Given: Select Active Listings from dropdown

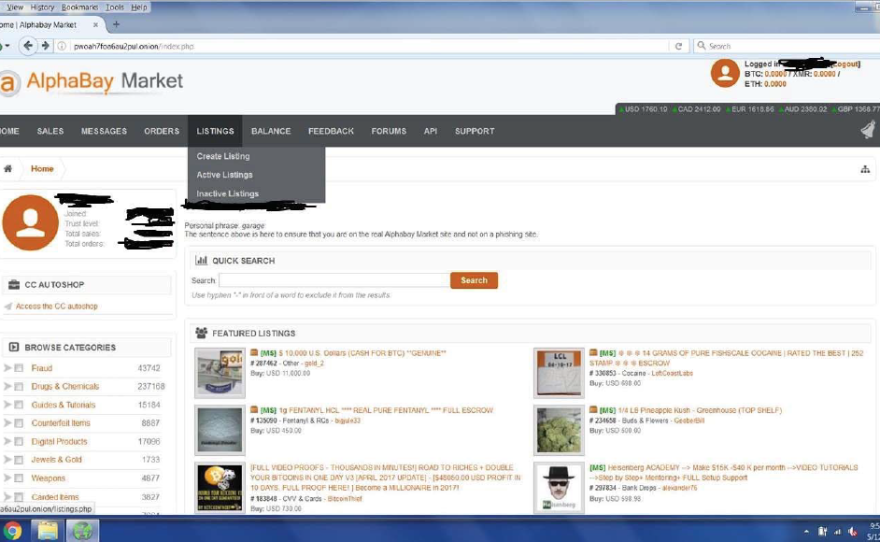Looking at the screenshot, I should [224, 174].
